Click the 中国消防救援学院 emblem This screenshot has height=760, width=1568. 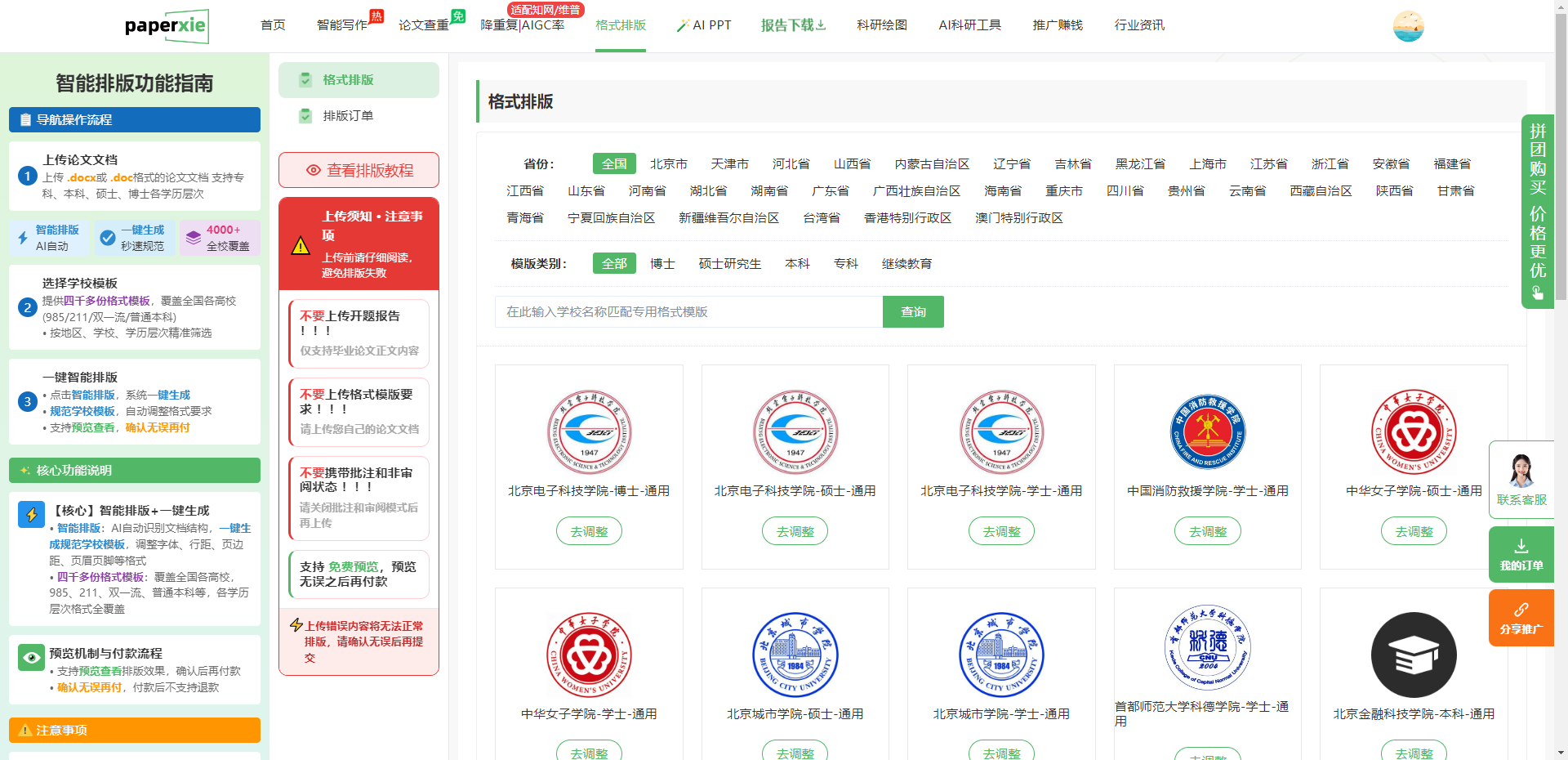point(1208,432)
